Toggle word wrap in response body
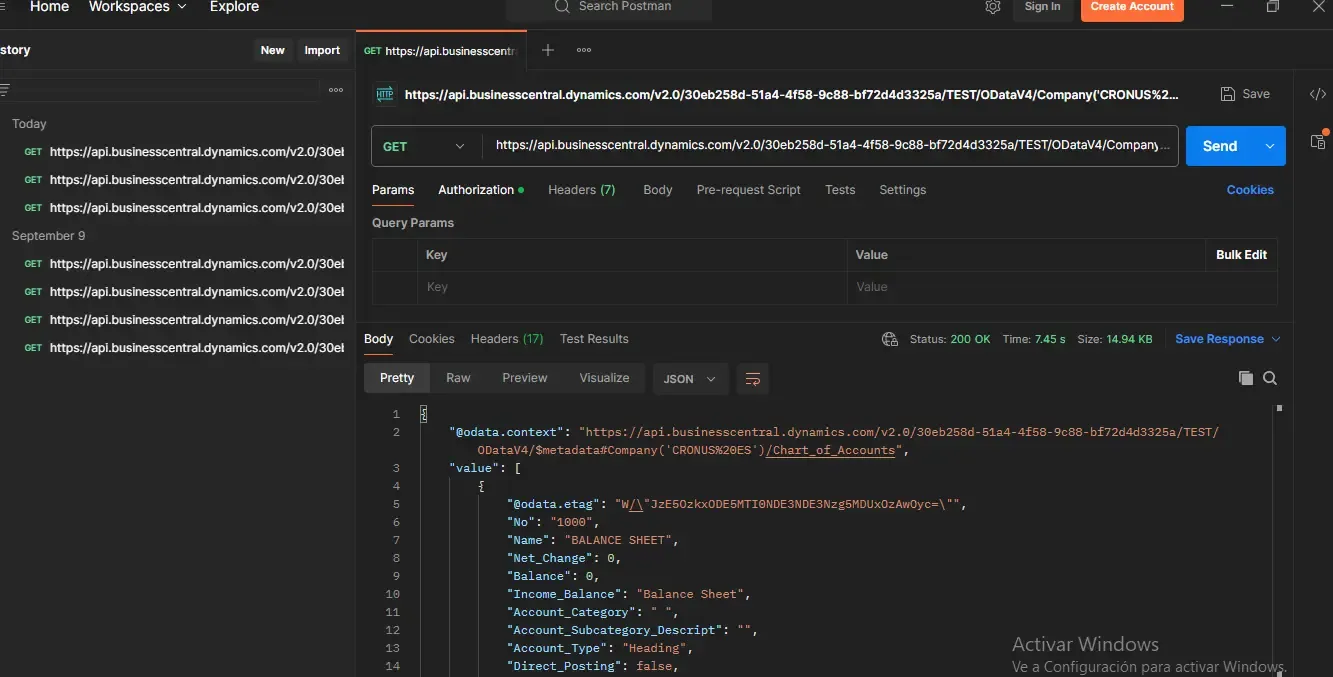Image resolution: width=1333 pixels, height=677 pixels. point(753,379)
